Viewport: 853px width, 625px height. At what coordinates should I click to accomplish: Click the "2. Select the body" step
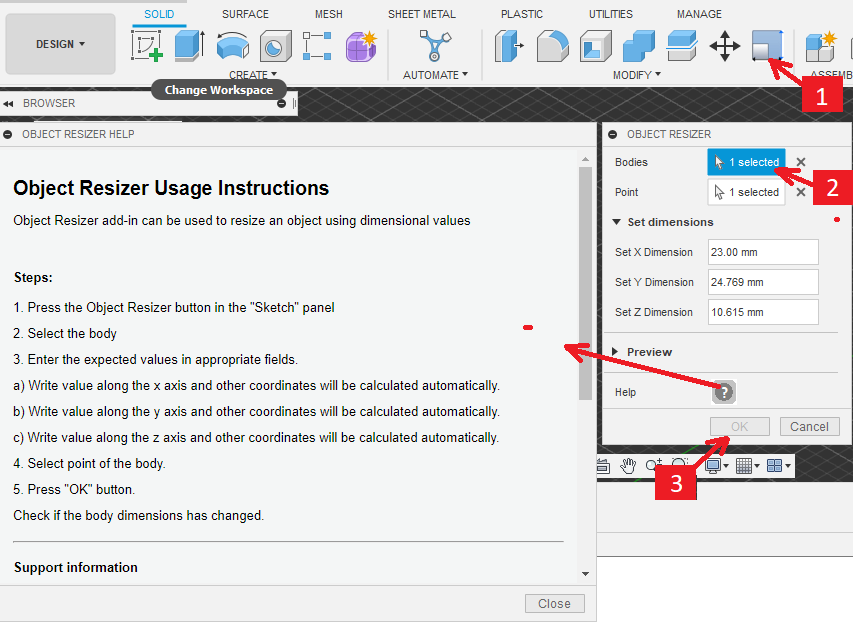tap(65, 333)
